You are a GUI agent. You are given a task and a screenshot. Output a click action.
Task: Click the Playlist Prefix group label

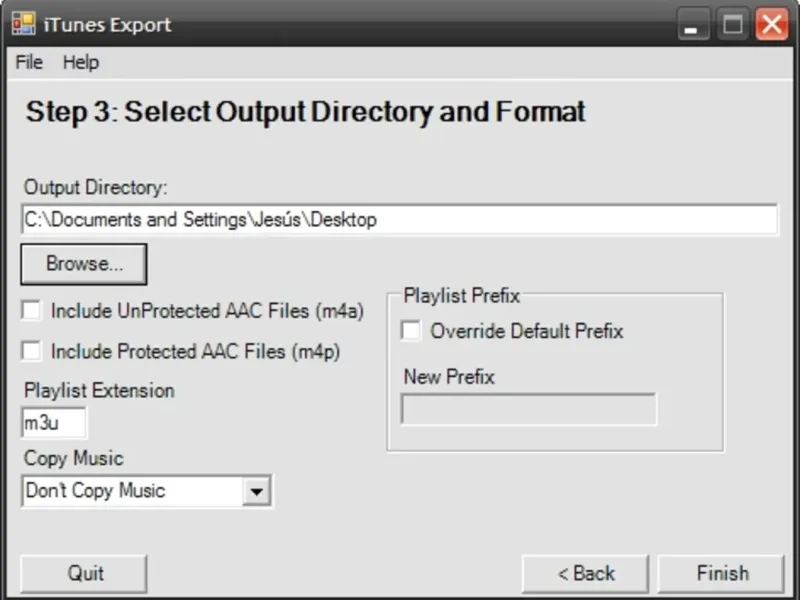coord(461,295)
